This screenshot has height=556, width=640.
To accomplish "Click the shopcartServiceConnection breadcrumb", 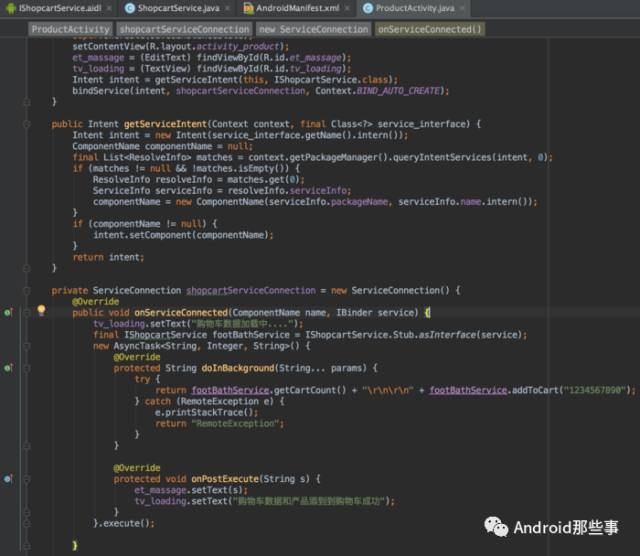I will 184,29.
